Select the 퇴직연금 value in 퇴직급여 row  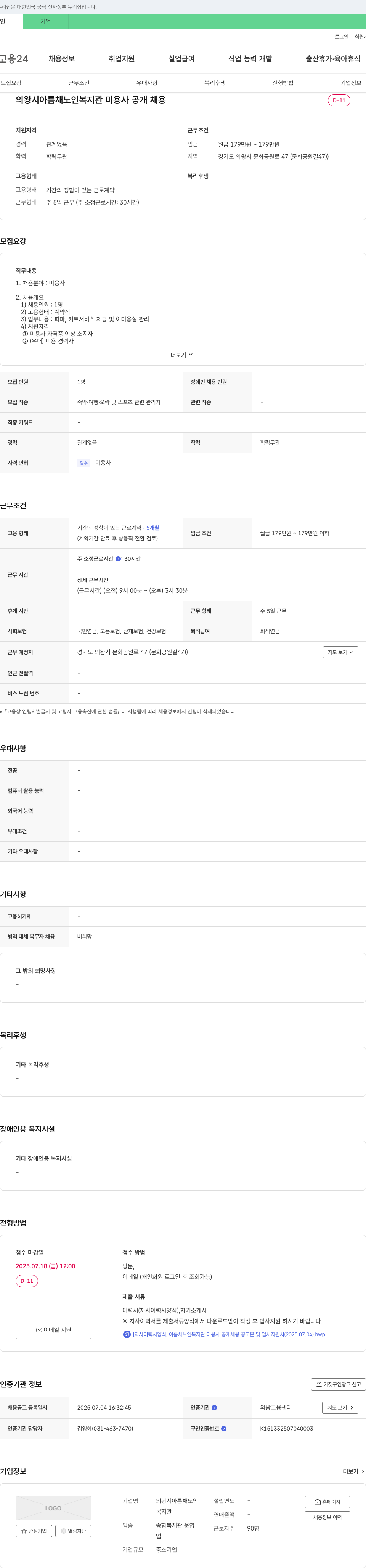coord(270,631)
